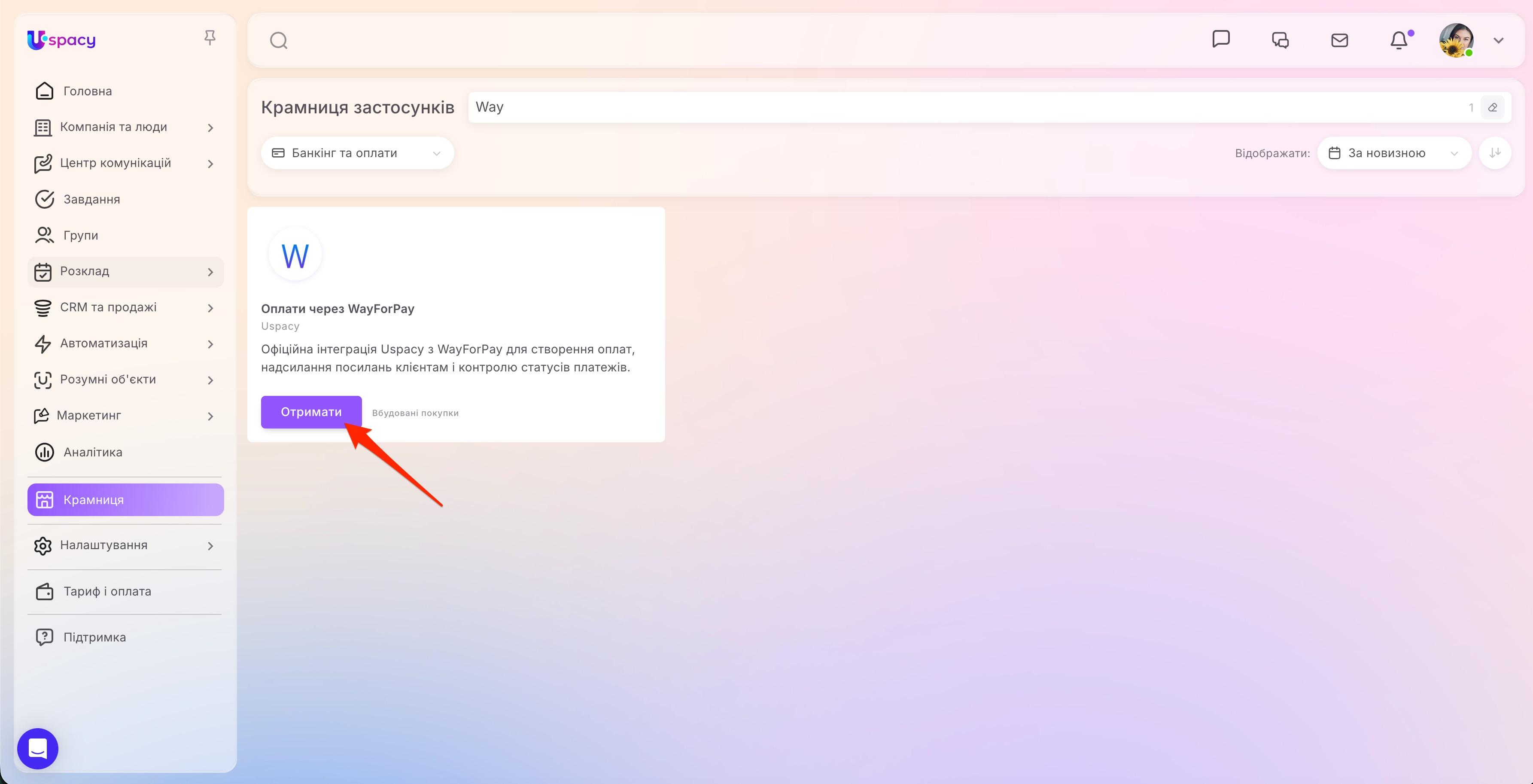Click the stacked CRM icon
This screenshot has height=784, width=1533.
point(43,308)
